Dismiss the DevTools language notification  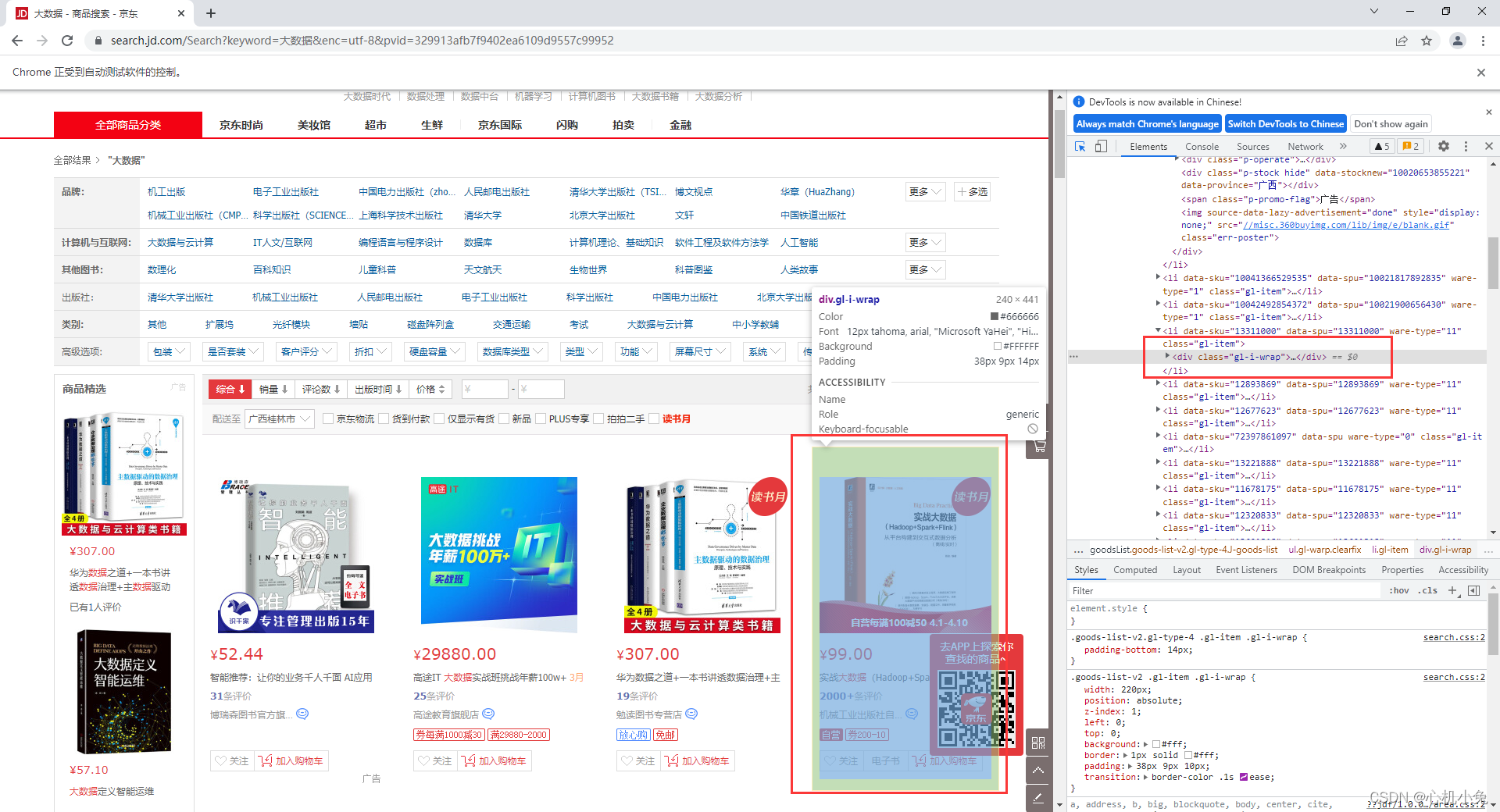point(1488,112)
